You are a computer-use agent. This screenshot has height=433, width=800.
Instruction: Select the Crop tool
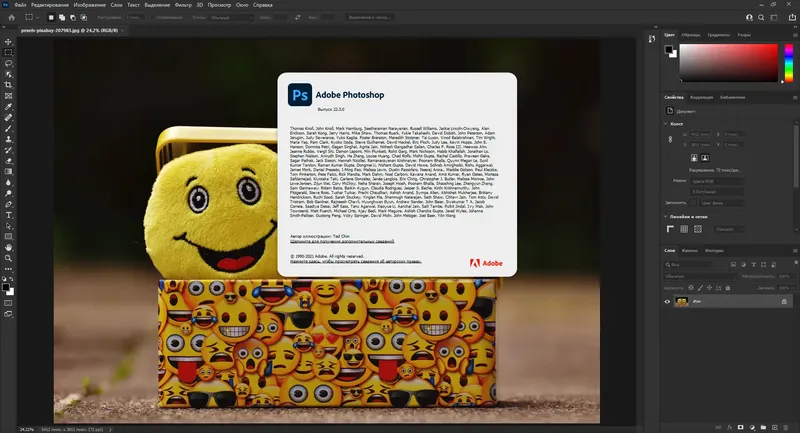click(8, 85)
